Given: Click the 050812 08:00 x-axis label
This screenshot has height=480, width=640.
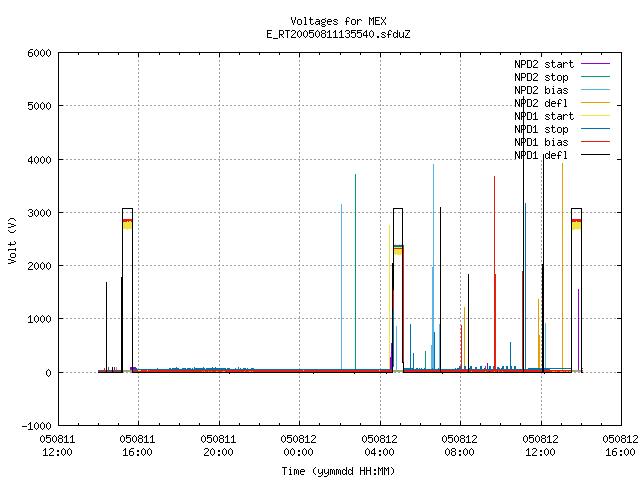Looking at the screenshot, I should (x=459, y=446).
